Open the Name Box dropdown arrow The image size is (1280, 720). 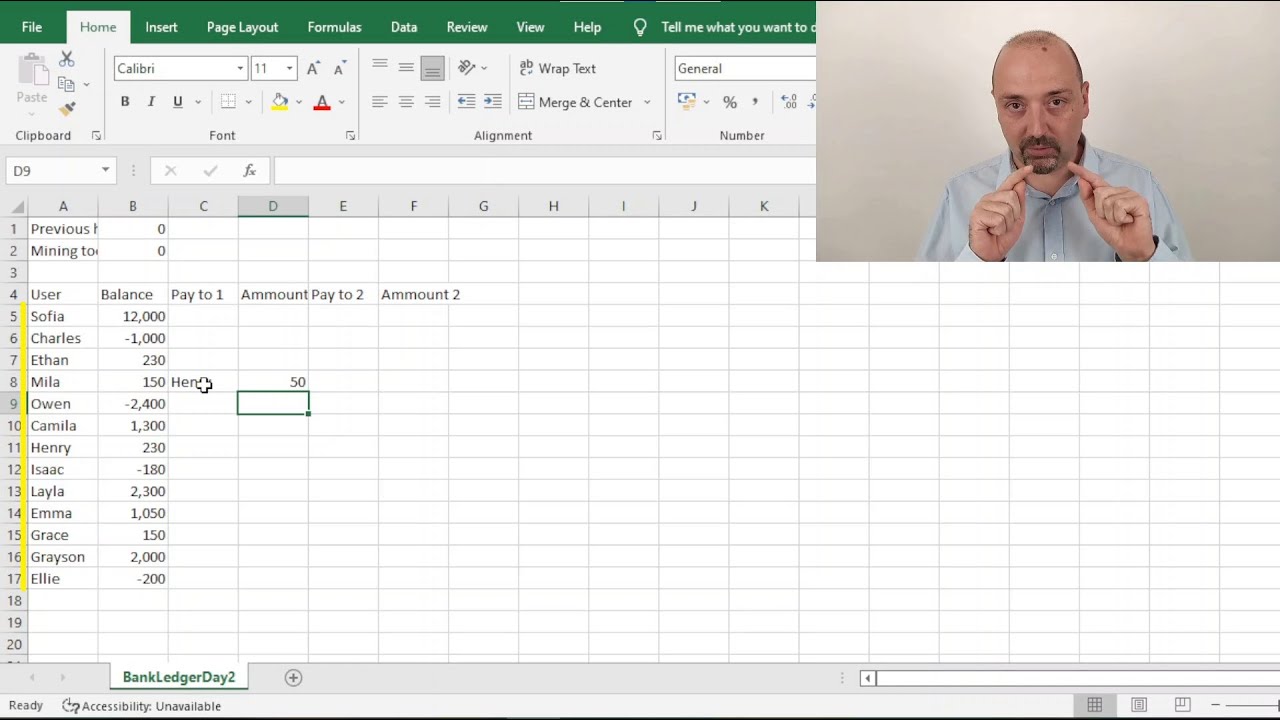coord(105,171)
